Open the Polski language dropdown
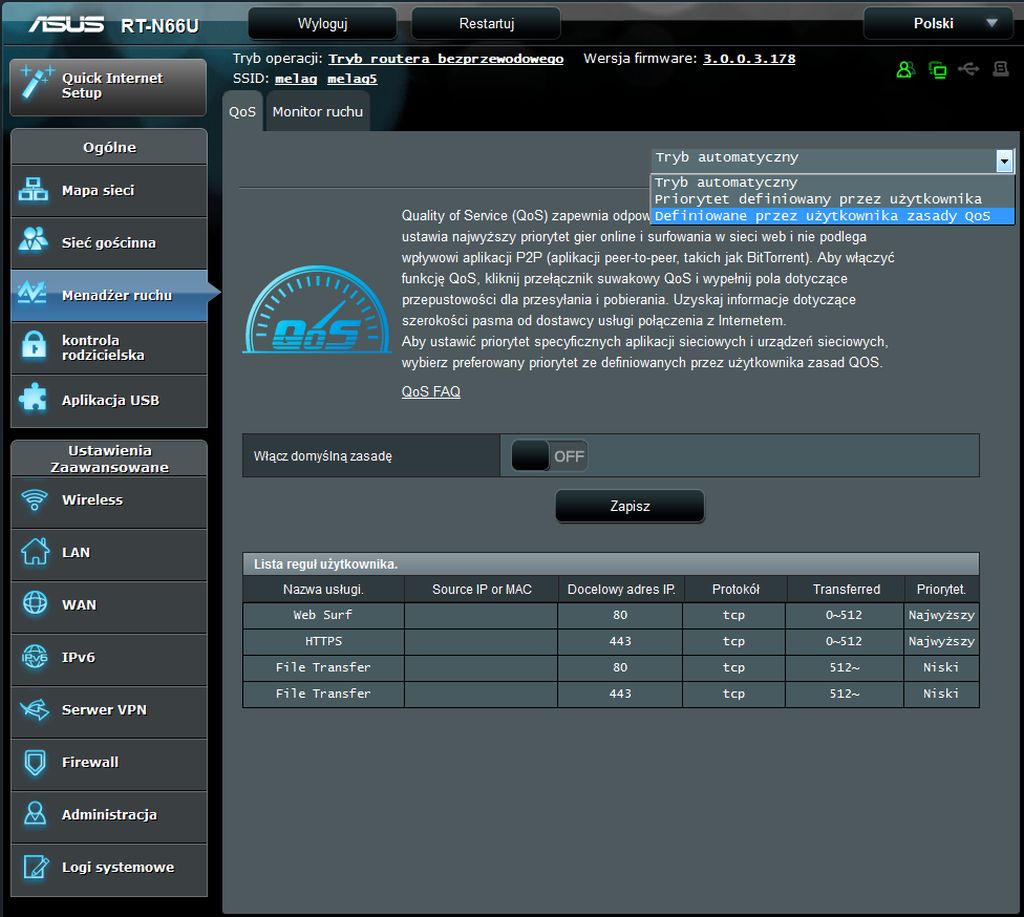Viewport: 1024px width, 917px height. point(938,24)
